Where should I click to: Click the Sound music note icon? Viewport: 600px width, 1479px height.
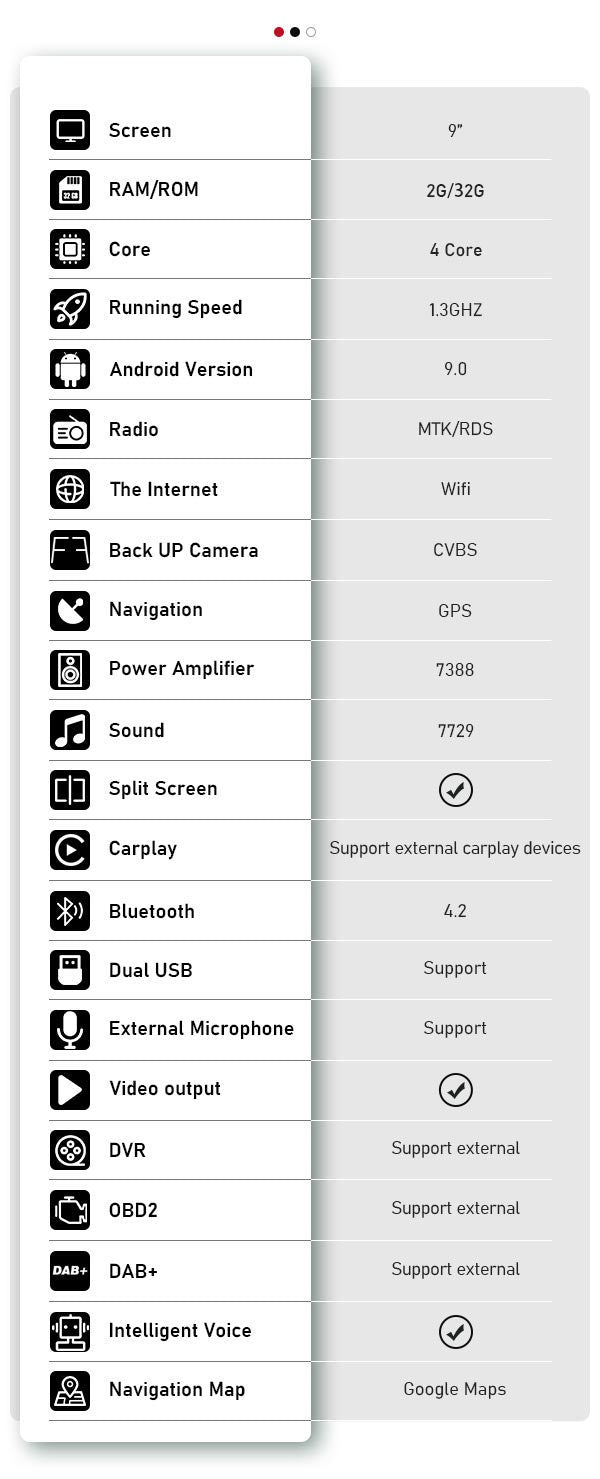point(70,730)
